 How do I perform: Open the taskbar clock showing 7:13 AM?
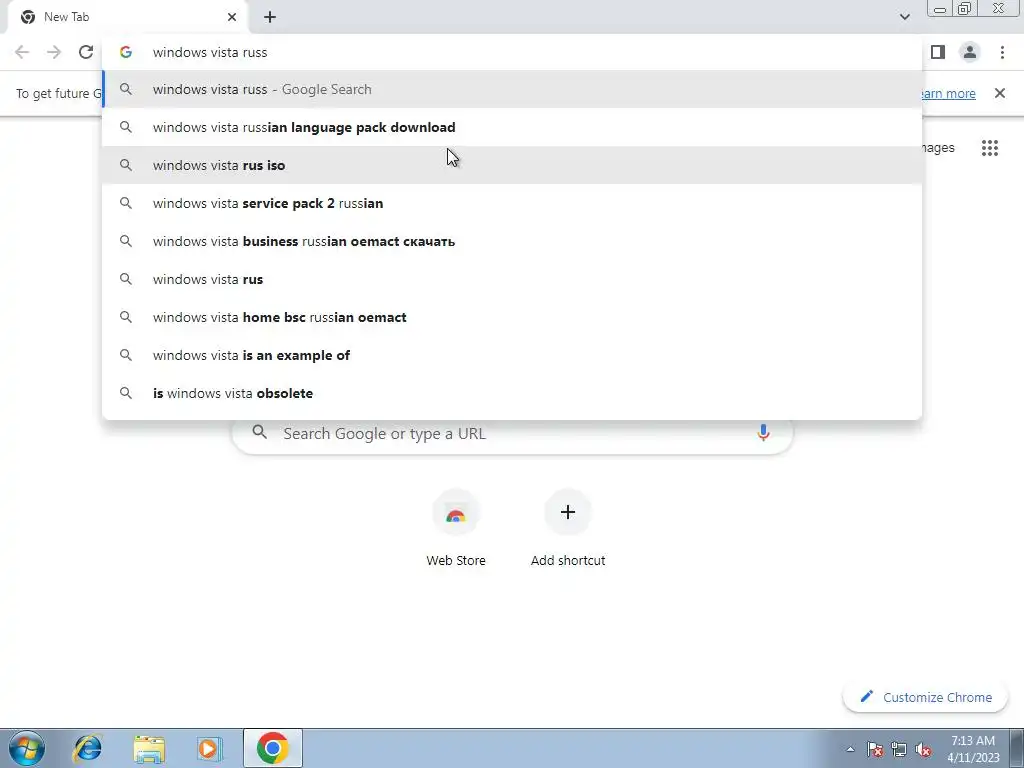973,749
